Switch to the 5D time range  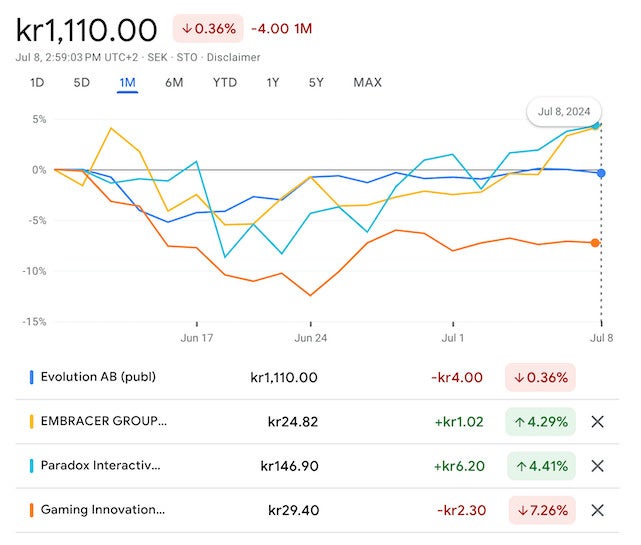pos(82,82)
